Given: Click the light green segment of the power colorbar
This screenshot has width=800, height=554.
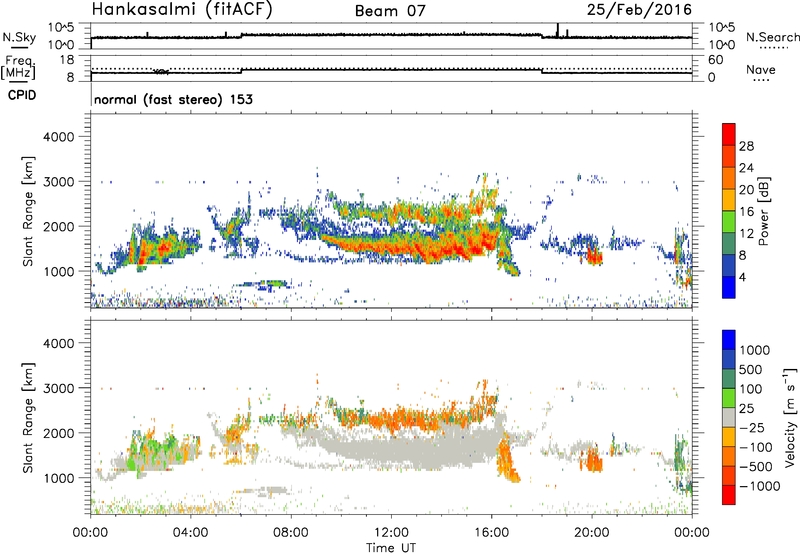Looking at the screenshot, I should coord(729,222).
